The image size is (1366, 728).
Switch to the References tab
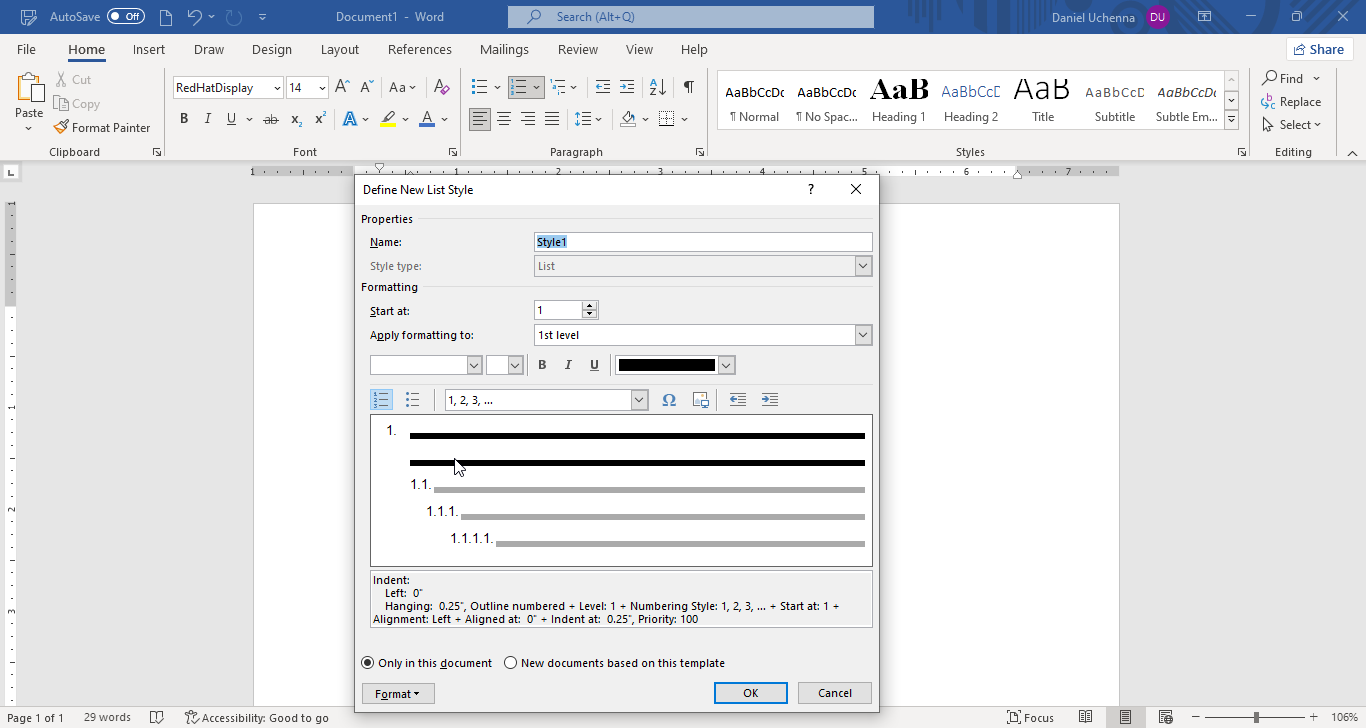[419, 50]
